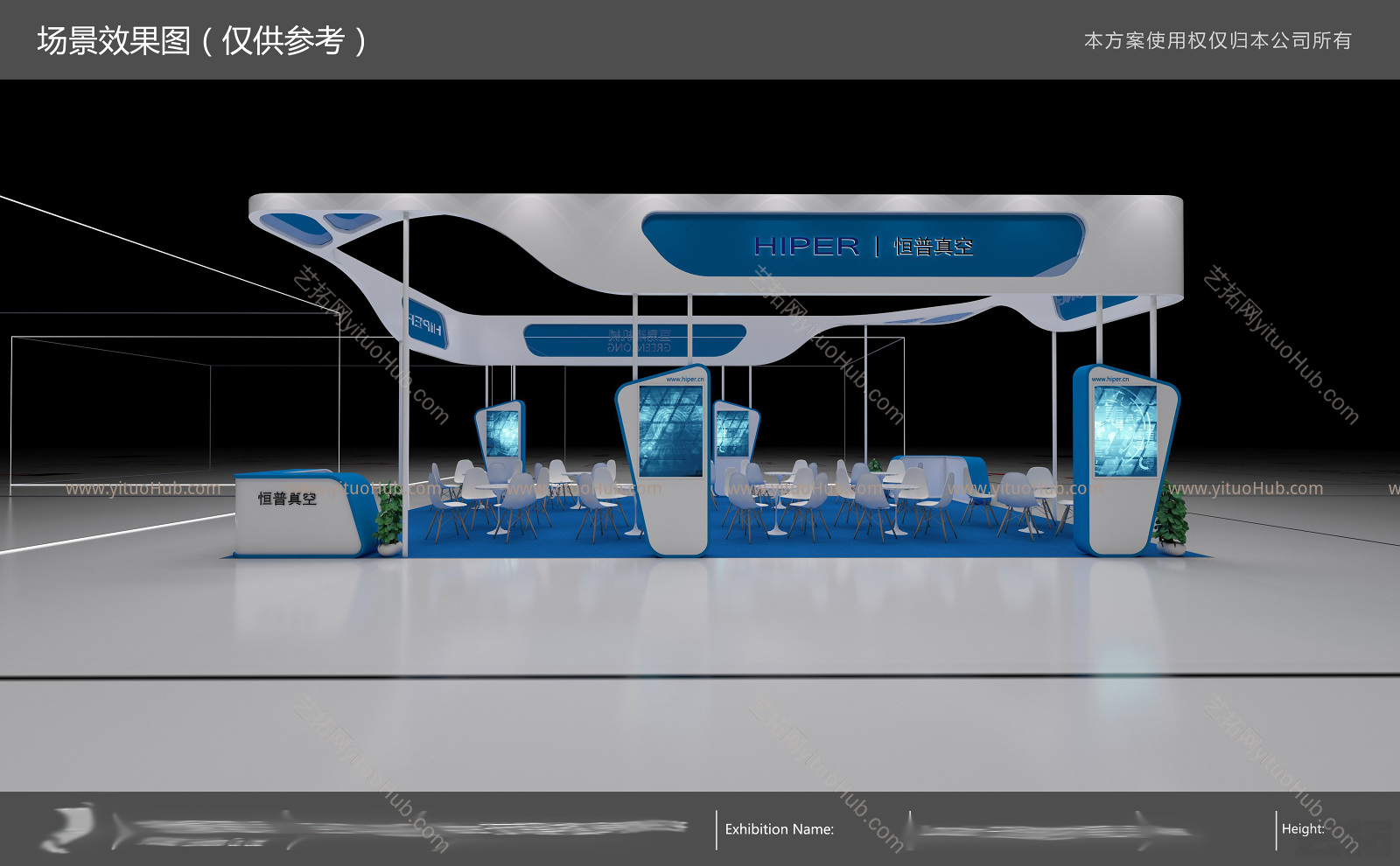
Task: Select the right kiosk display screen
Action: 1125,431
